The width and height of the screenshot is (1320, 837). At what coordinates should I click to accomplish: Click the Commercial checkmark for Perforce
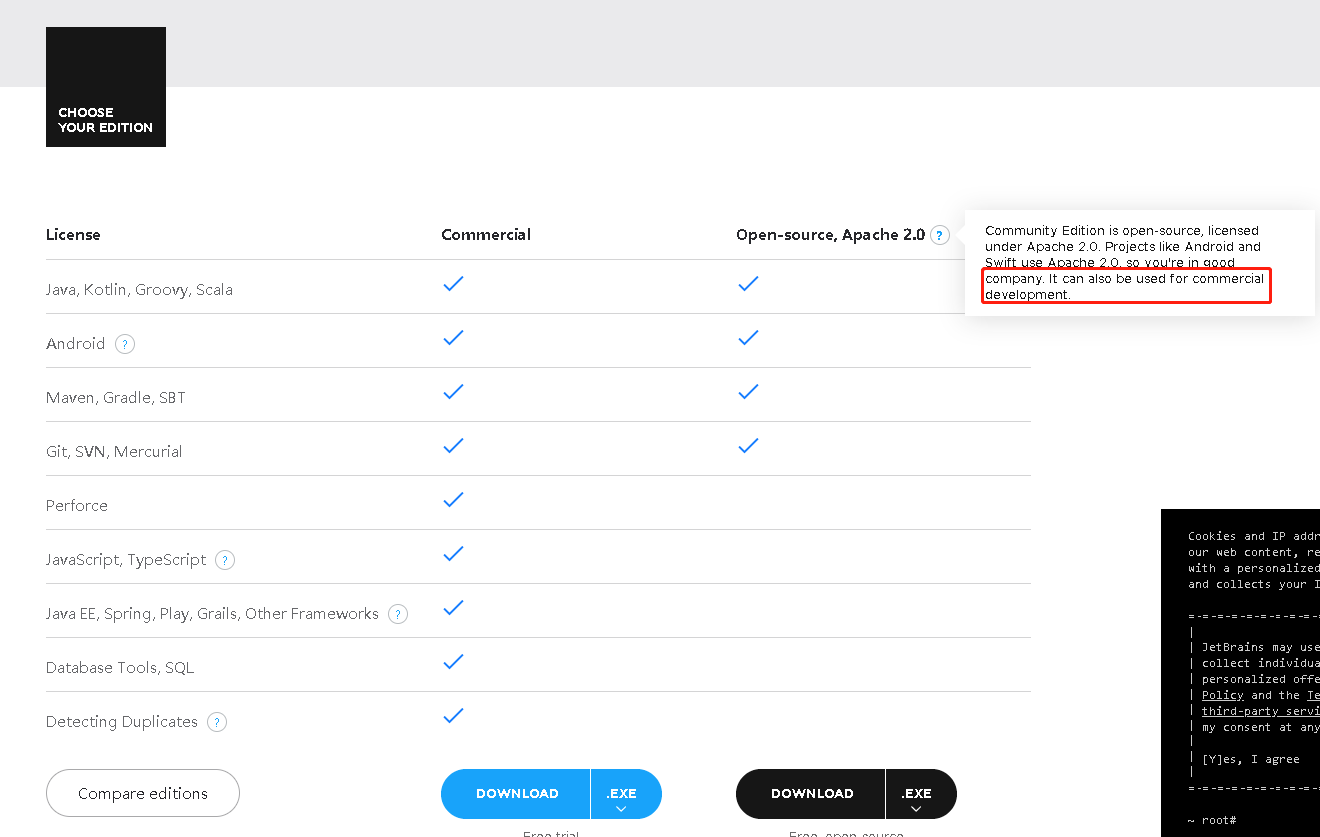[x=453, y=499]
